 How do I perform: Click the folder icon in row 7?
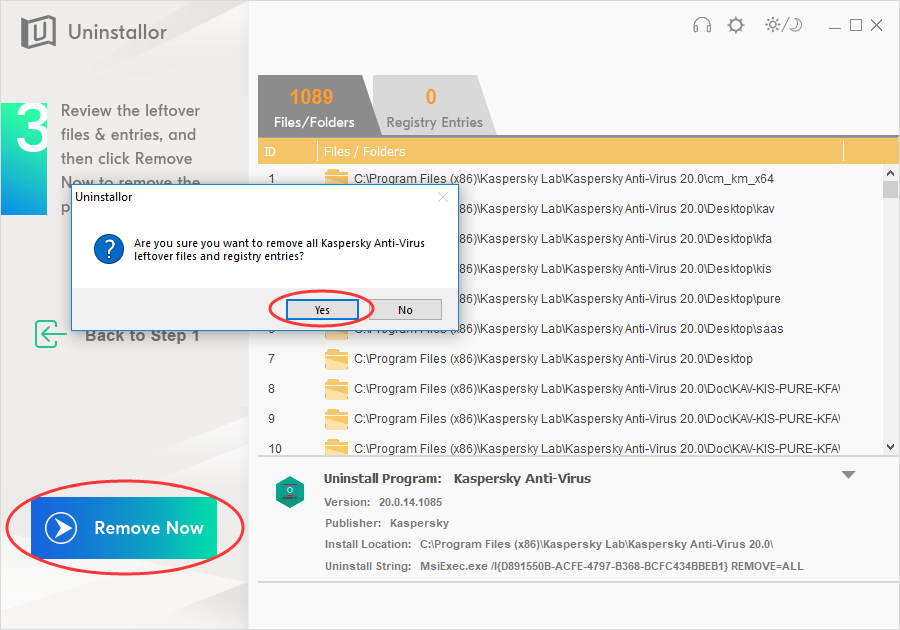pos(336,359)
